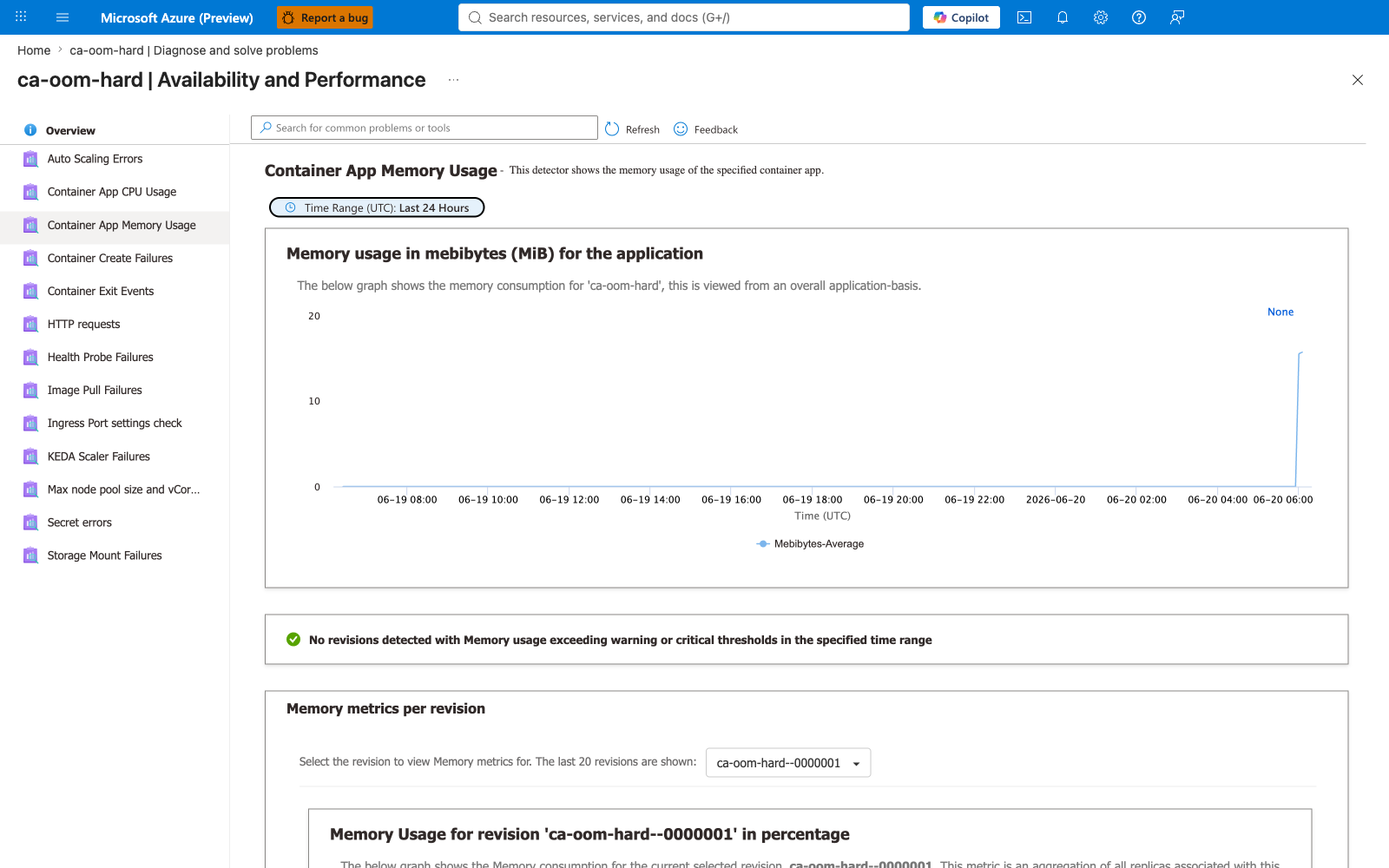This screenshot has width=1389, height=868.
Task: Open the Azure portal apps grid icon
Action: (x=21, y=17)
